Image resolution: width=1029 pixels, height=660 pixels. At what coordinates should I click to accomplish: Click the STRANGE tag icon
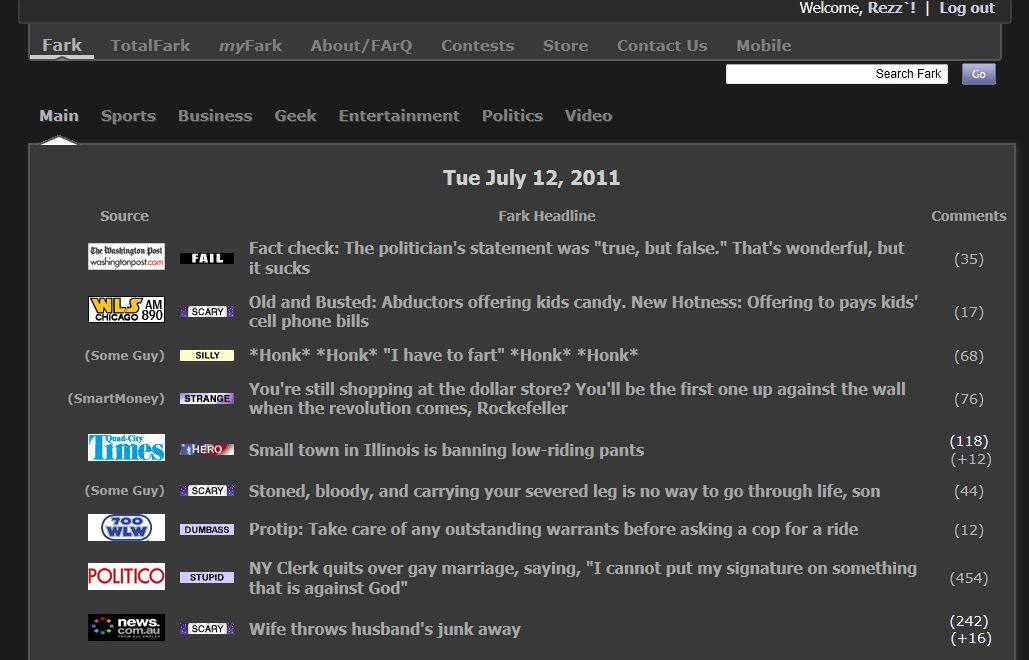[206, 397]
